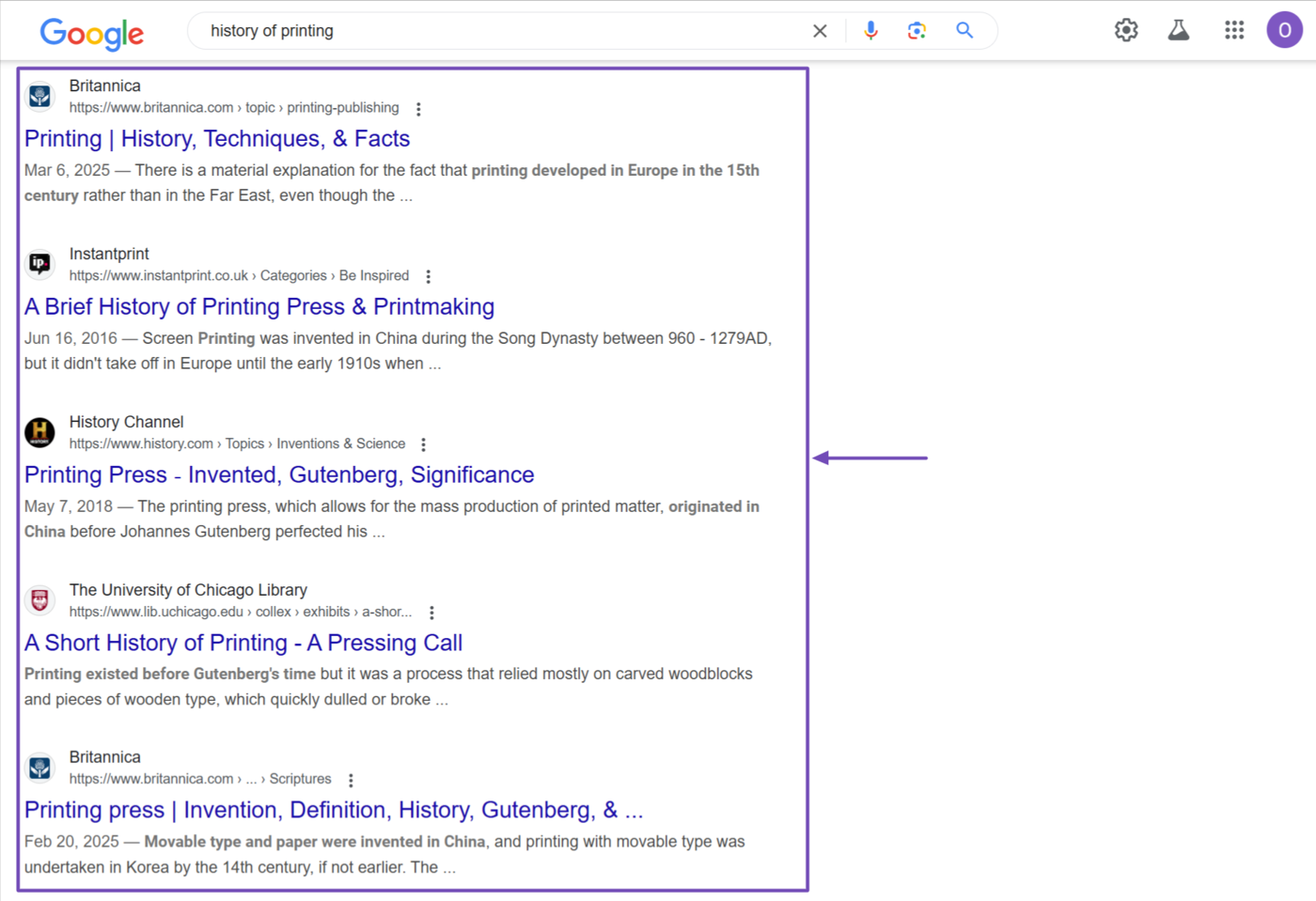Clear the search box text

pos(820,31)
